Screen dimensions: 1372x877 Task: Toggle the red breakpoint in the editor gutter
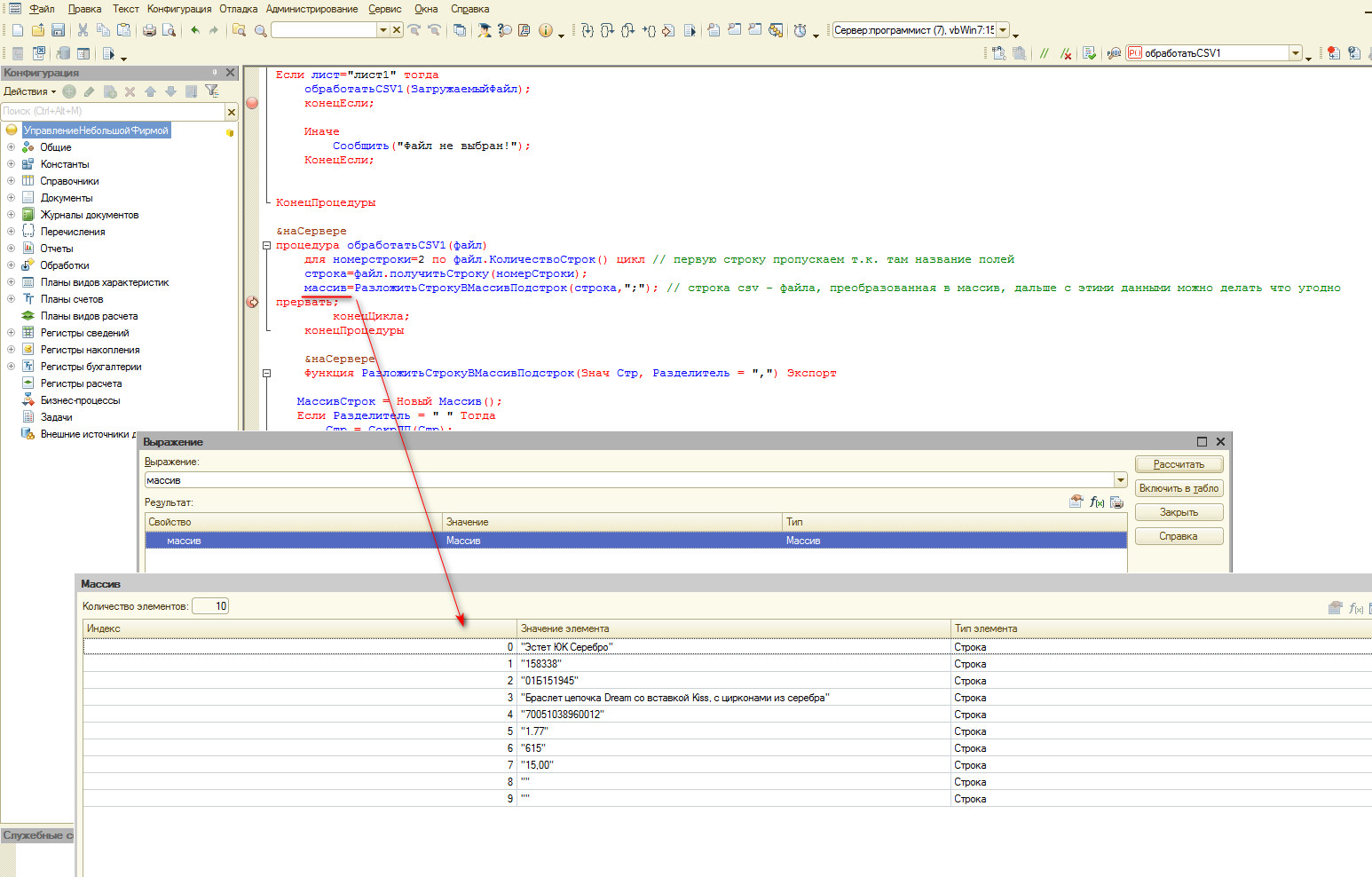click(252, 103)
